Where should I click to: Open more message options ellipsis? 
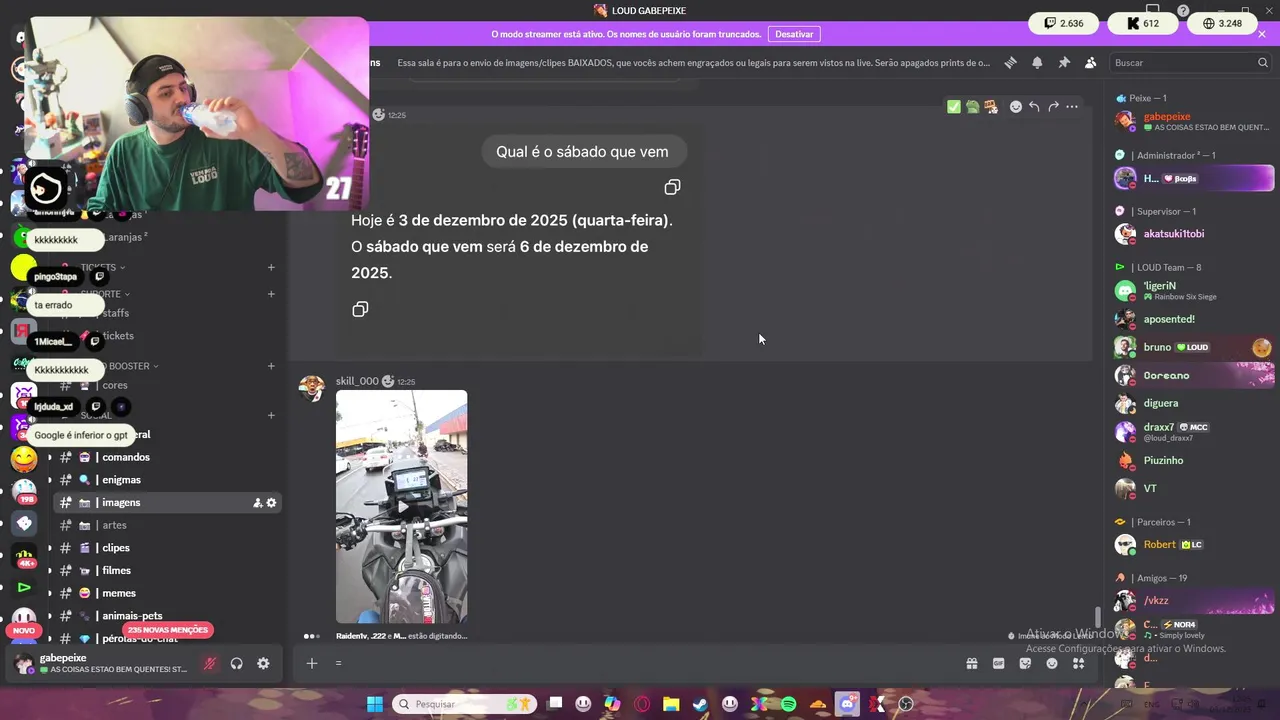[x=1072, y=107]
